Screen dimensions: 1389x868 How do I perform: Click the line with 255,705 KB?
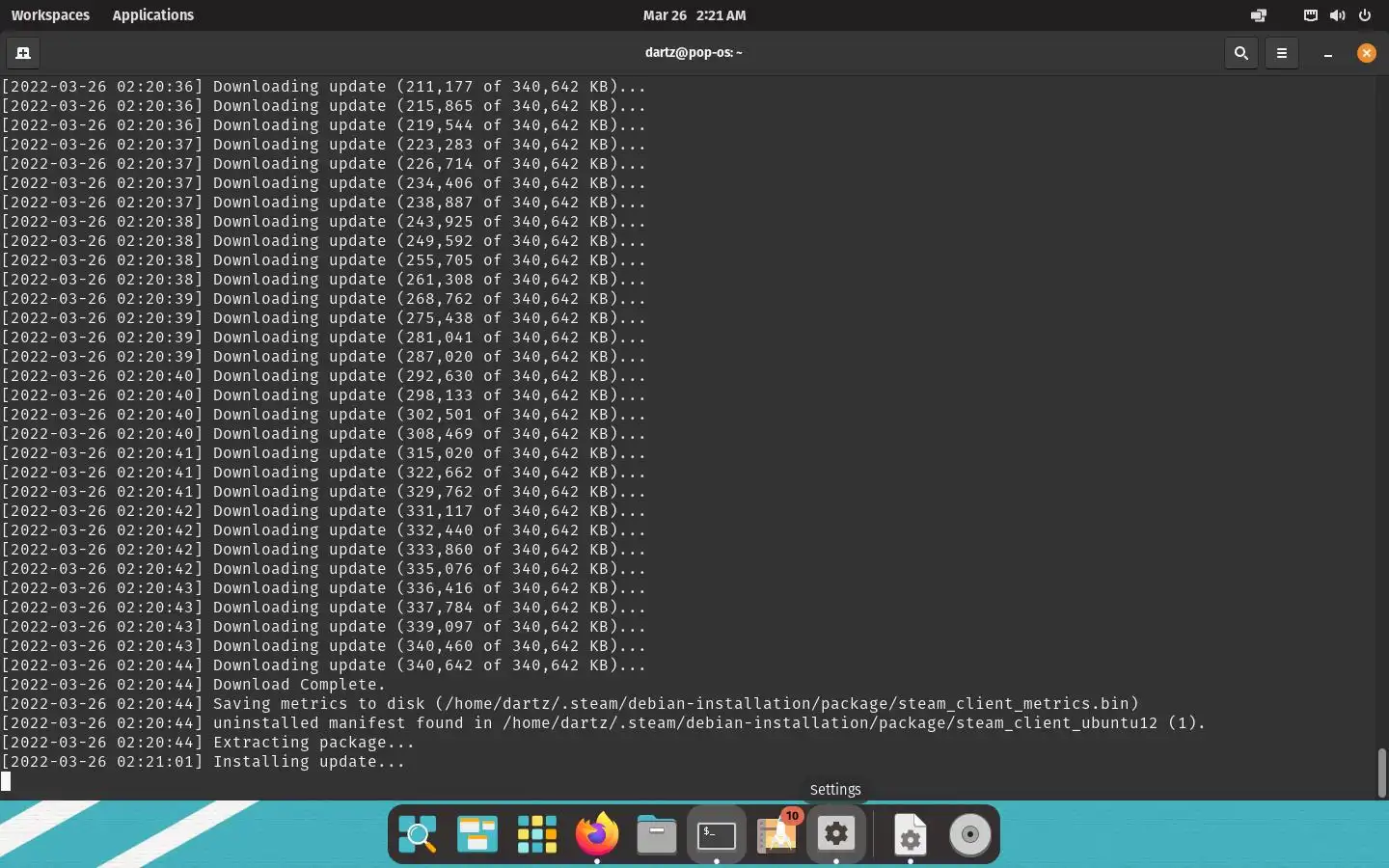(x=323, y=260)
